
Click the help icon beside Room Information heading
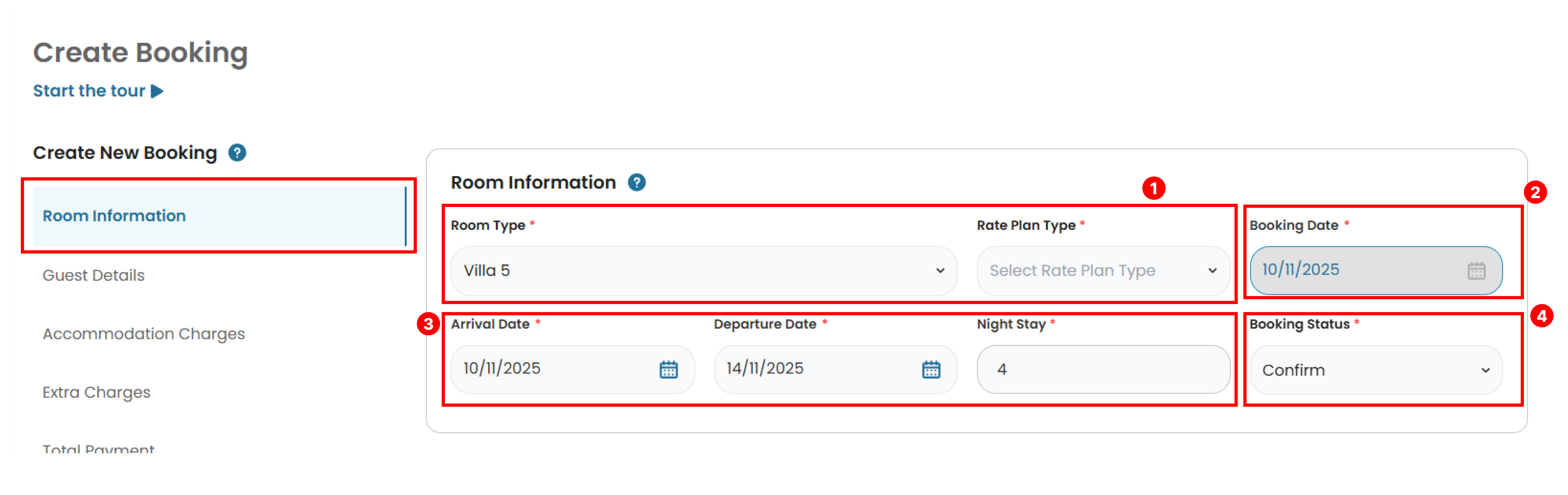click(636, 183)
